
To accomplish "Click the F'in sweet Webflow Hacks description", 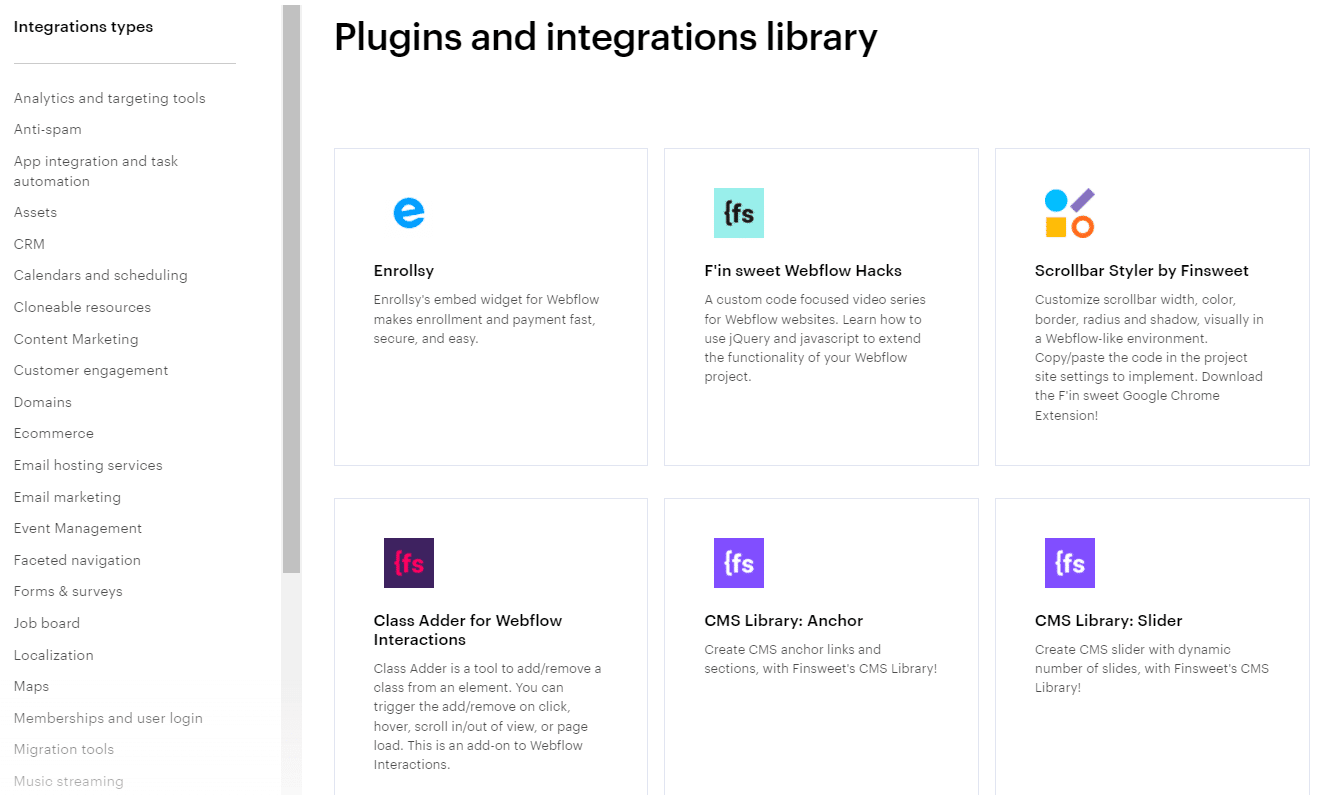I will click(815, 338).
